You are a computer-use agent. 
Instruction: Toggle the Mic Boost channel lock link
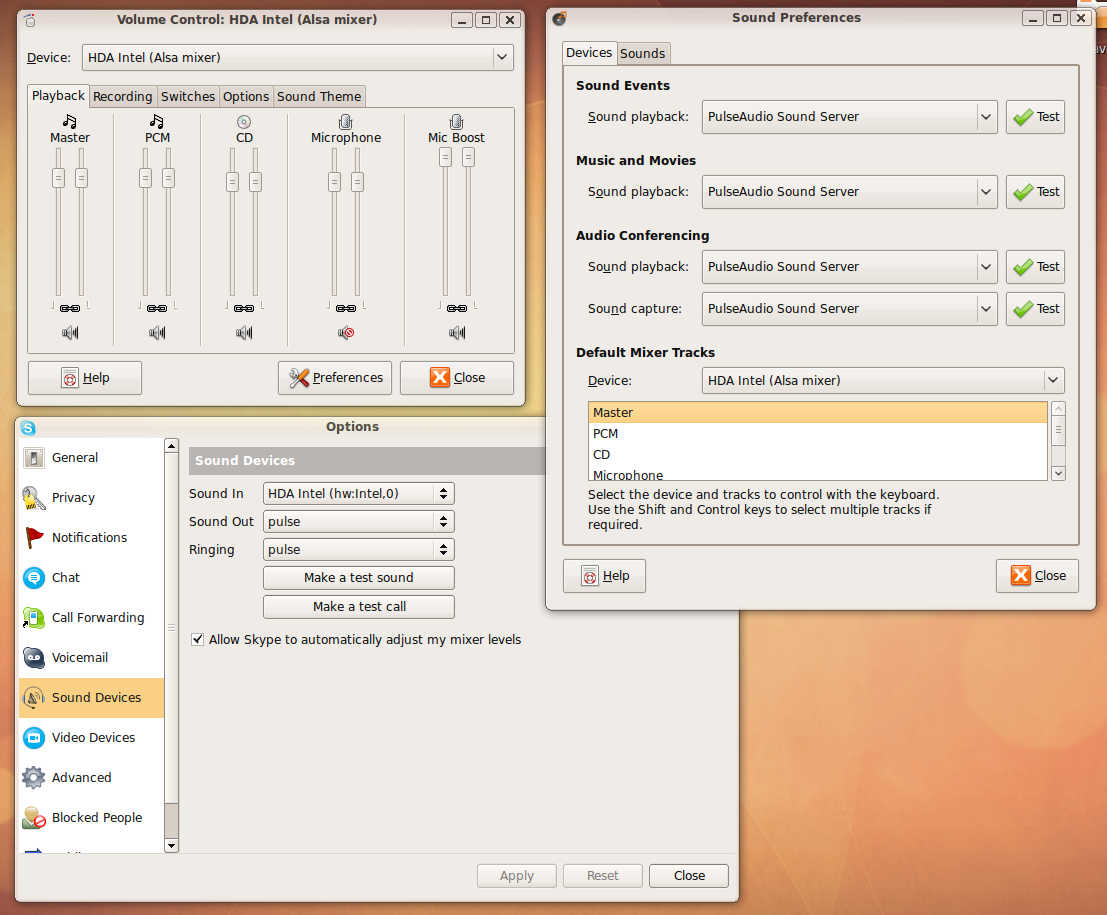point(457,309)
